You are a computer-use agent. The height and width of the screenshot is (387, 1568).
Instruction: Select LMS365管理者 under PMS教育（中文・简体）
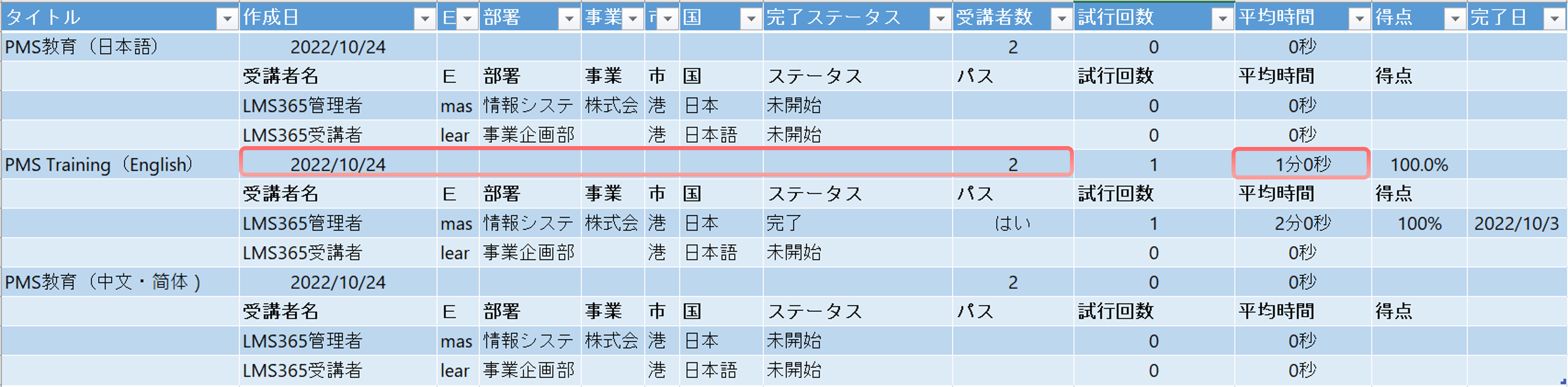[x=338, y=341]
